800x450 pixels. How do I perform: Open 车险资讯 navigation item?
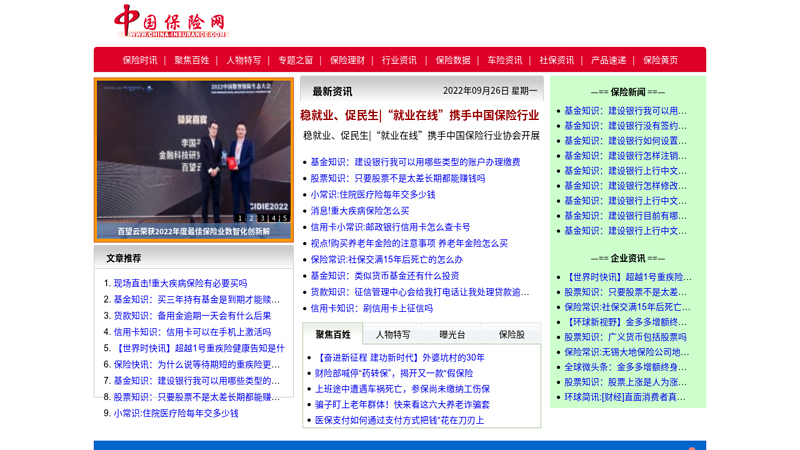pyautogui.click(x=505, y=60)
